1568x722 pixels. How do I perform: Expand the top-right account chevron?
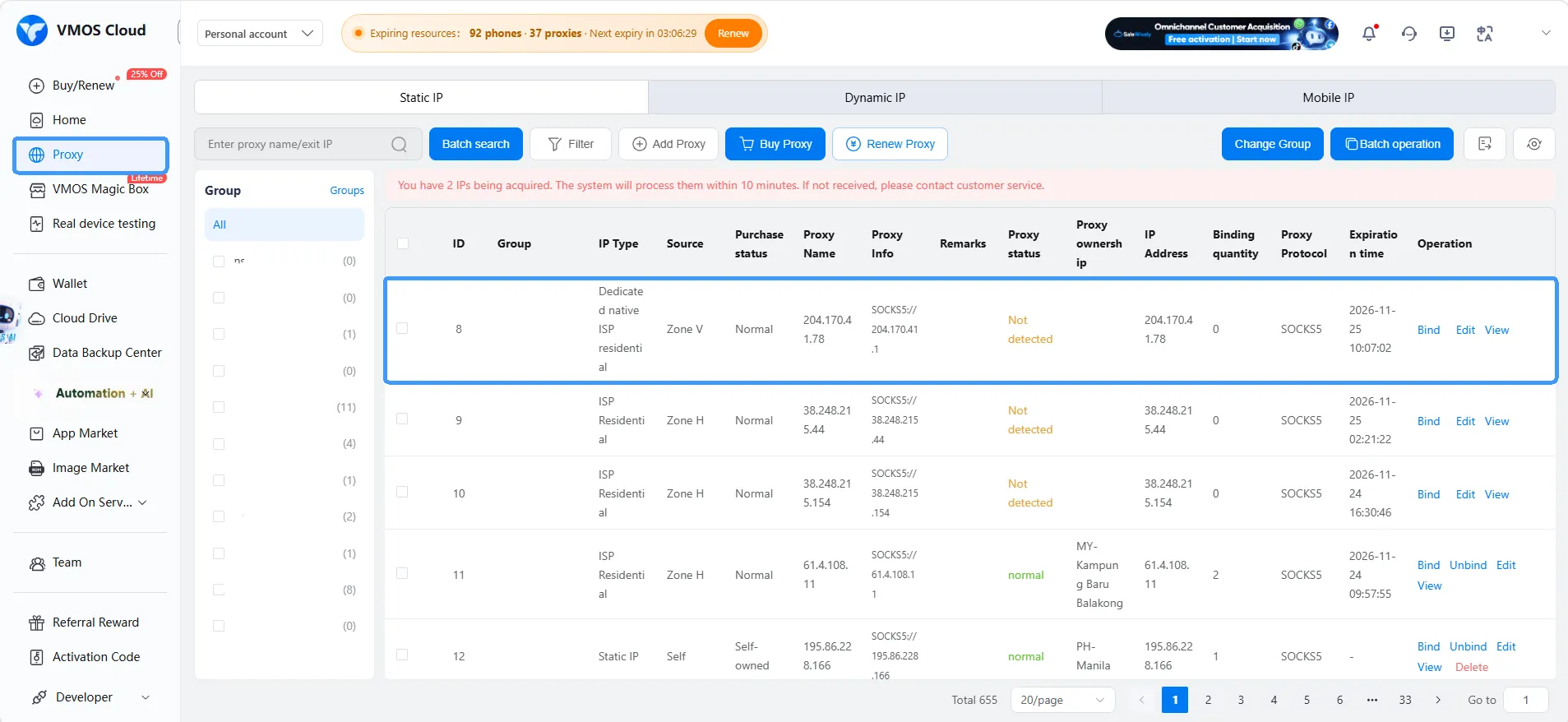(1546, 33)
